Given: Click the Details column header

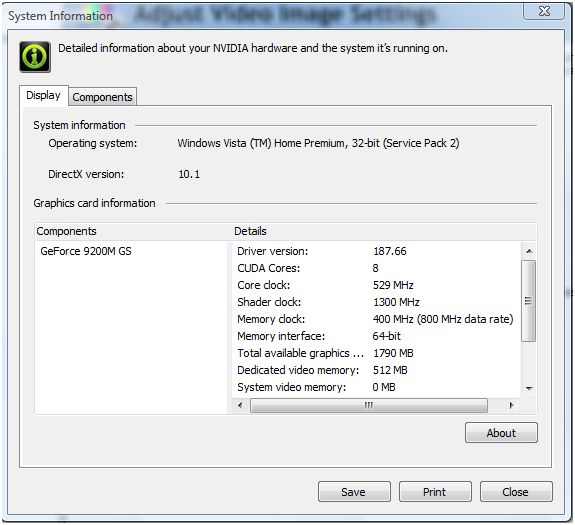Looking at the screenshot, I should click(x=384, y=231).
